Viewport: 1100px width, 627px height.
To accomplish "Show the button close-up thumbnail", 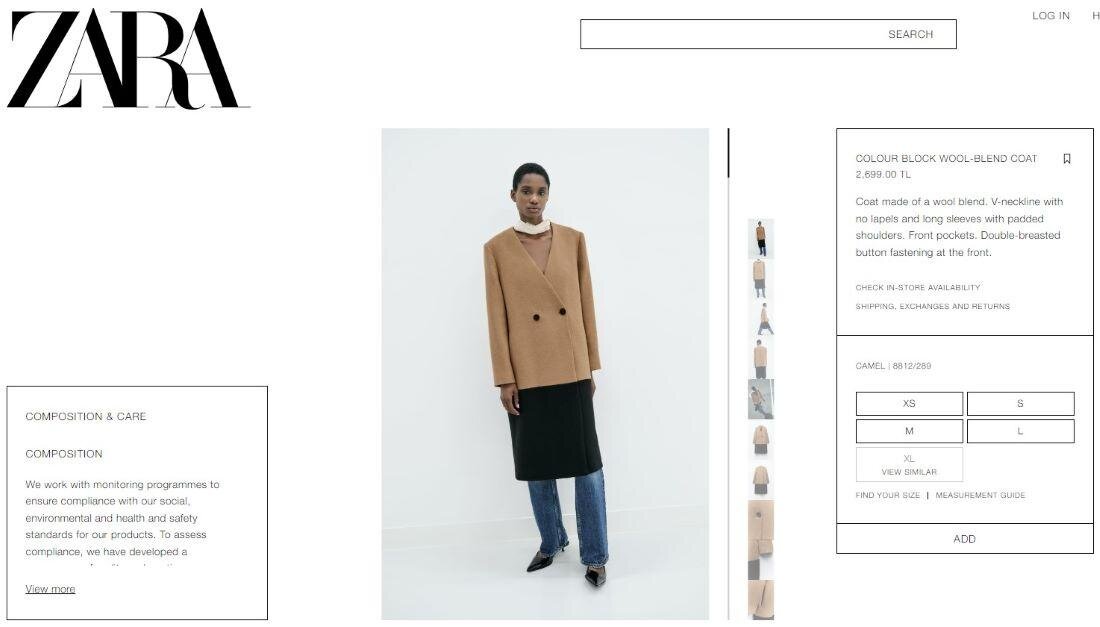I will tap(760, 539).
